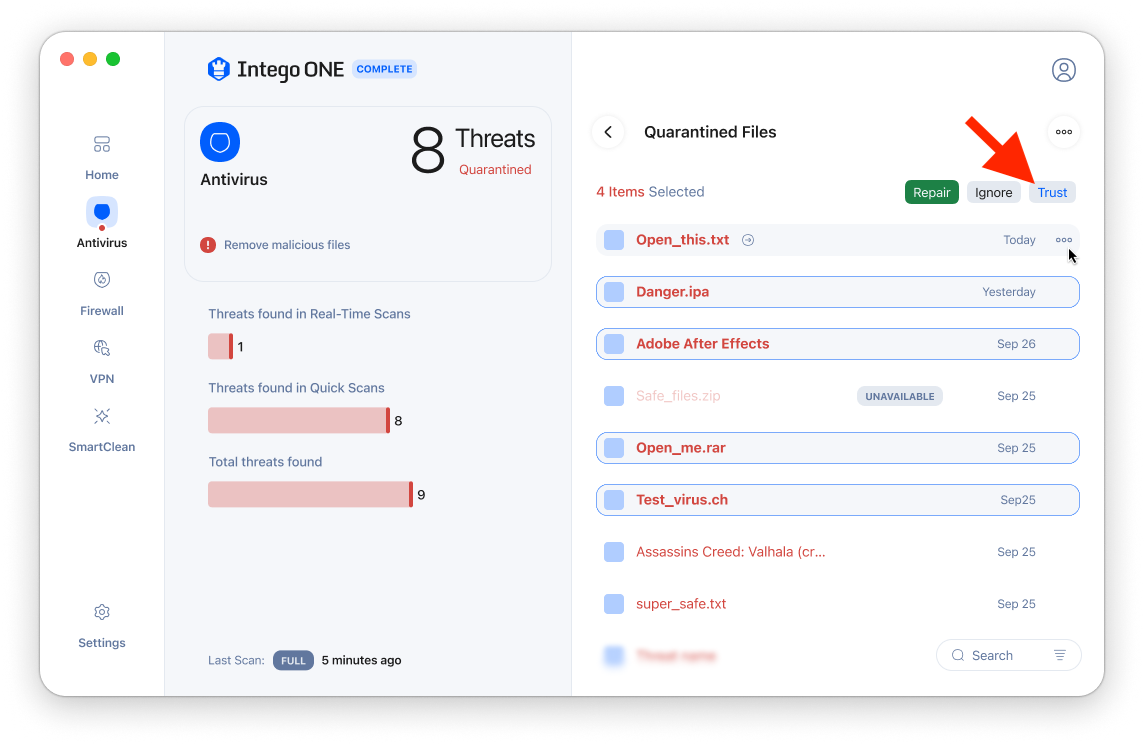Click the Trust button
The image size is (1144, 744).
[x=1052, y=193]
